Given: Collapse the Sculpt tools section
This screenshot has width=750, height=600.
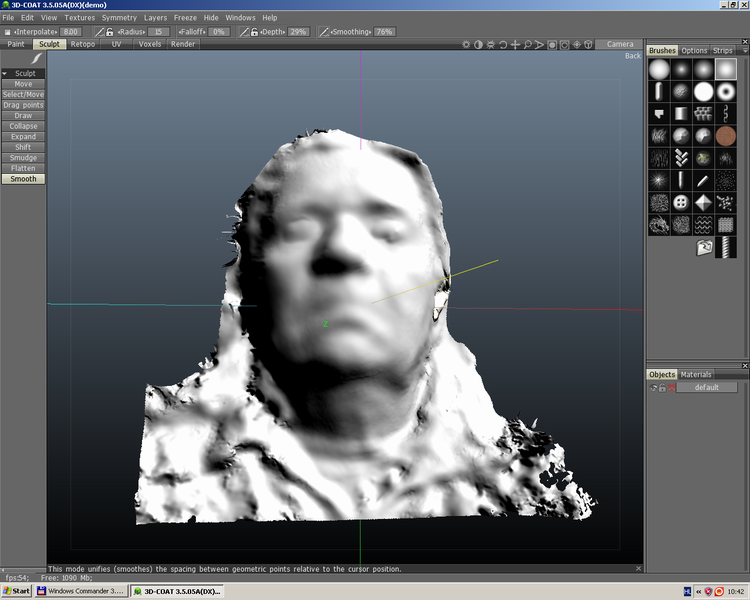Looking at the screenshot, I should pyautogui.click(x=5, y=73).
